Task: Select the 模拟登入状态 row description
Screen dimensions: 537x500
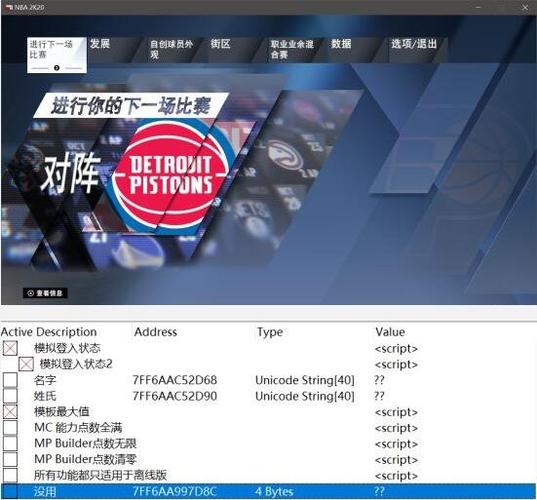Action: (67, 348)
